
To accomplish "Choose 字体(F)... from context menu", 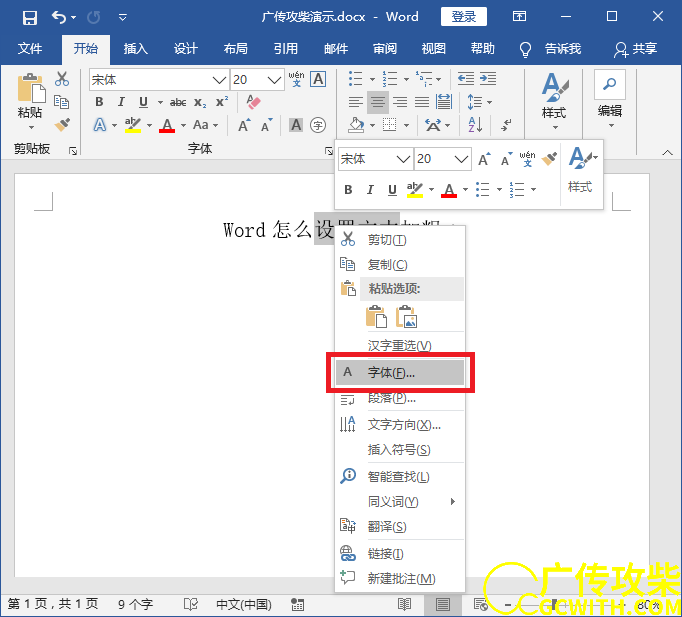I will coord(400,373).
